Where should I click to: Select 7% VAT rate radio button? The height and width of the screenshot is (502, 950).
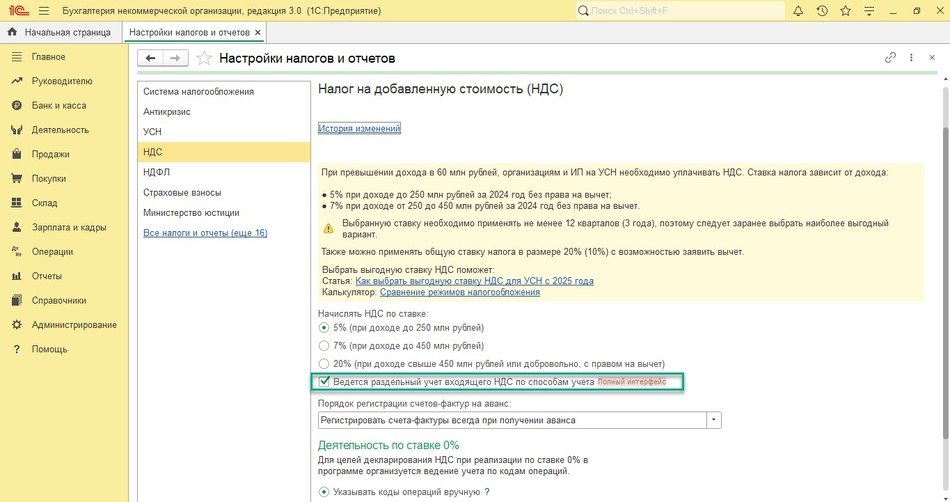click(323, 345)
